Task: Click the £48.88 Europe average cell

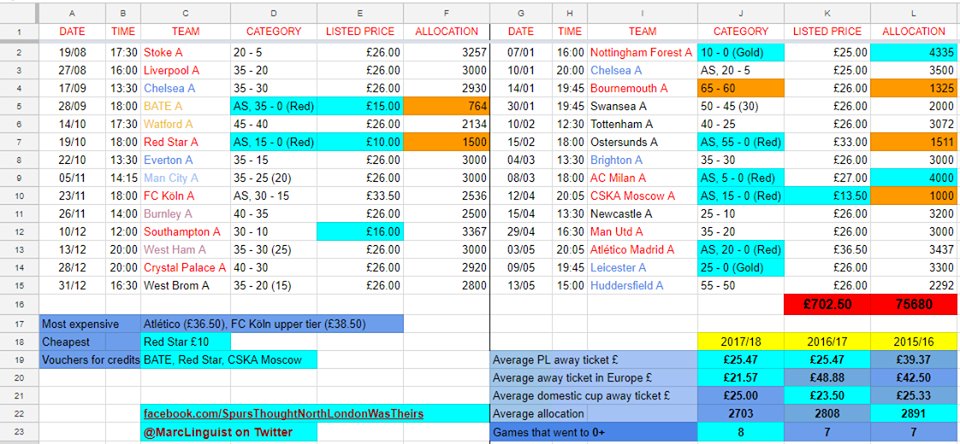Action: pos(827,378)
